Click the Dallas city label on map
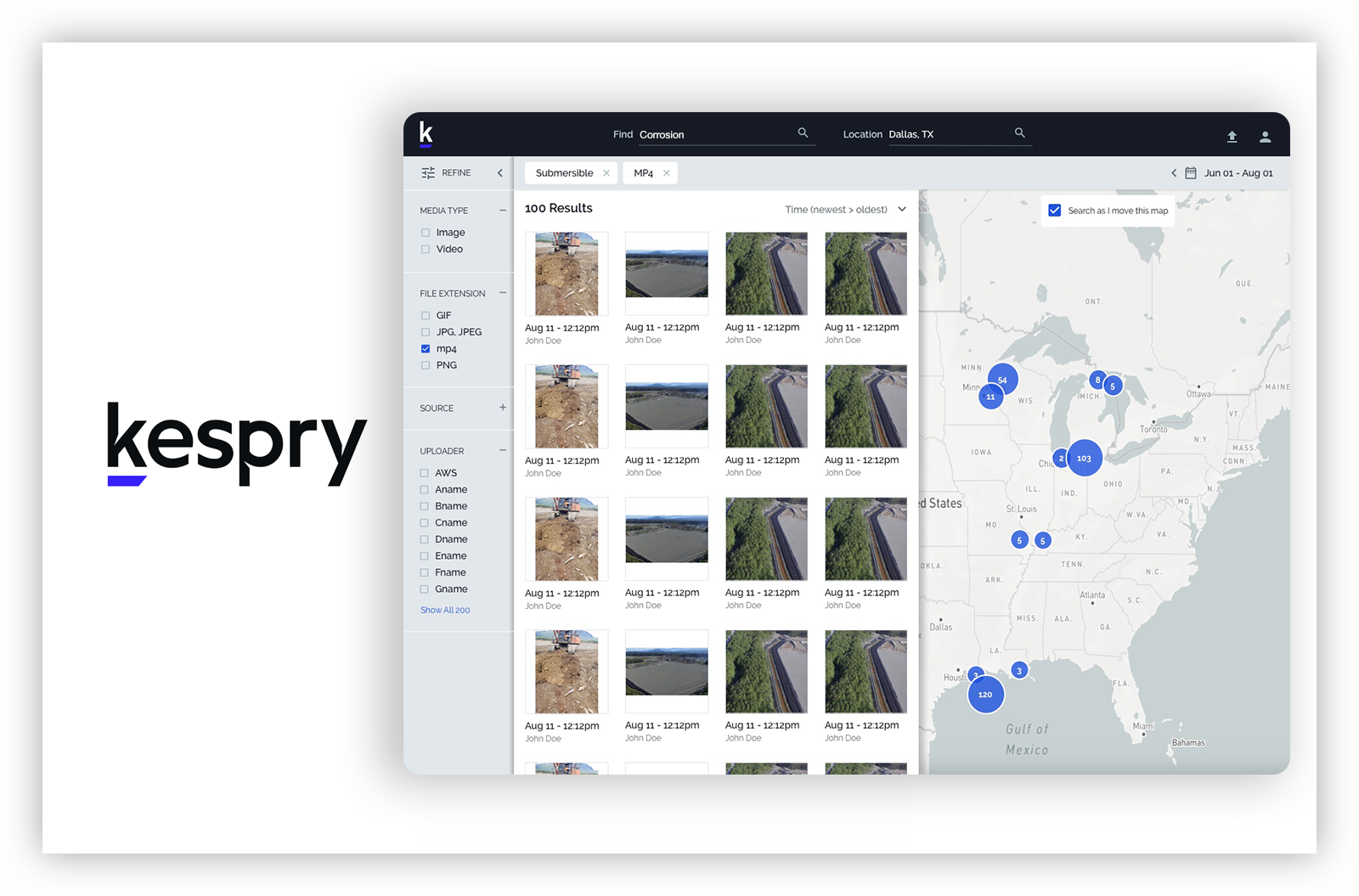 tap(940, 627)
